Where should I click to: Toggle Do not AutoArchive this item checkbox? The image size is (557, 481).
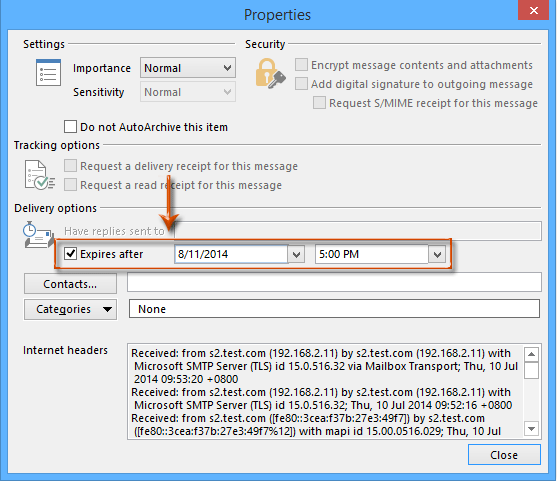click(x=70, y=126)
